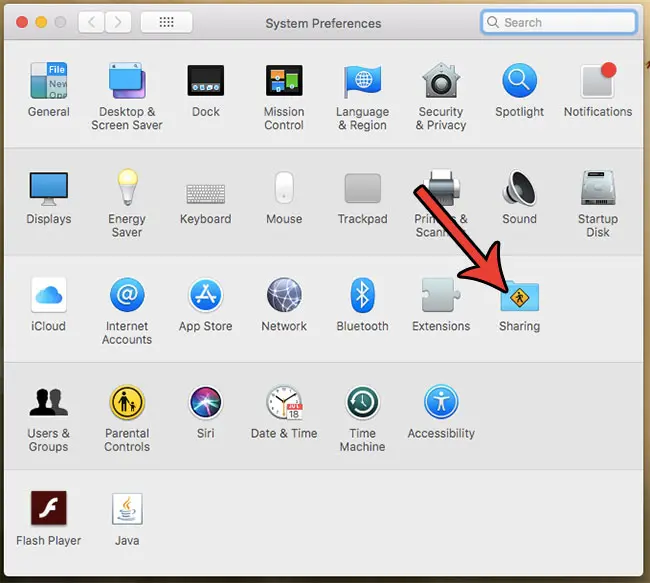Open Spotlight preferences

click(519, 82)
